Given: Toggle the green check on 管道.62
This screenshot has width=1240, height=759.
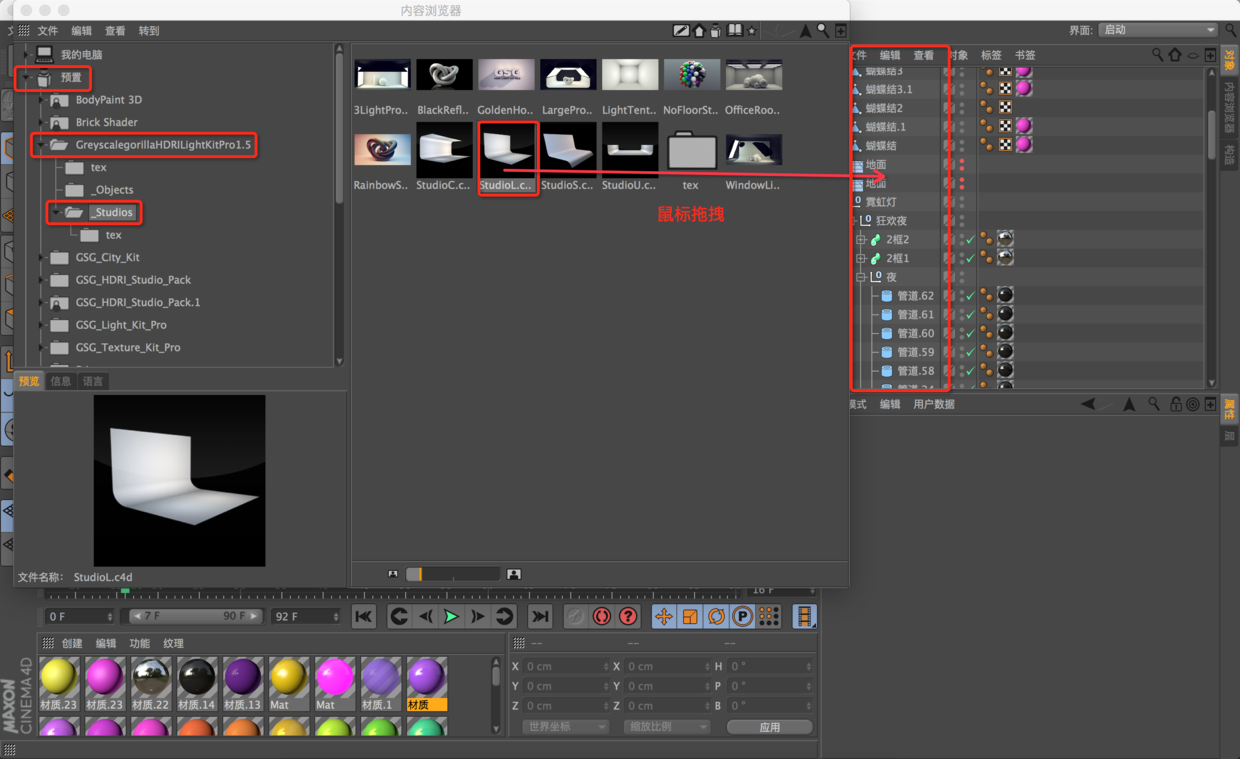Looking at the screenshot, I should tap(969, 295).
